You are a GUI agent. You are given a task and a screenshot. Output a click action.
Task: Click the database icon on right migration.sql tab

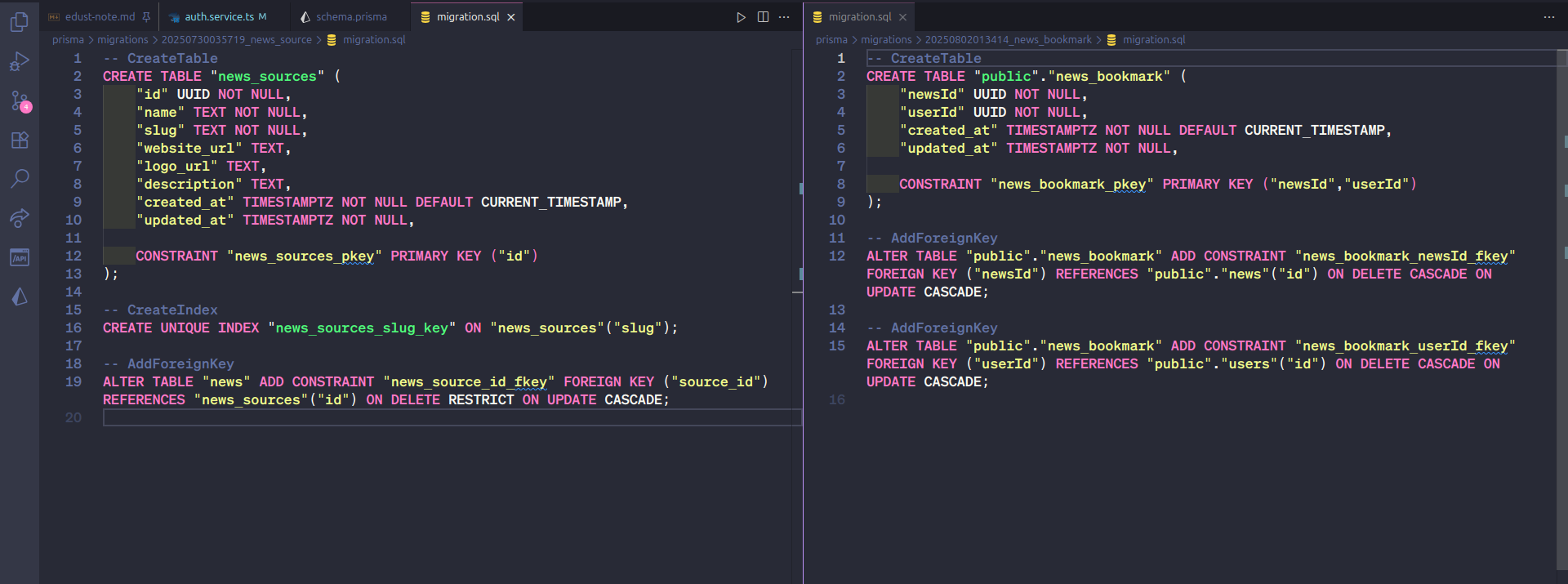click(817, 17)
